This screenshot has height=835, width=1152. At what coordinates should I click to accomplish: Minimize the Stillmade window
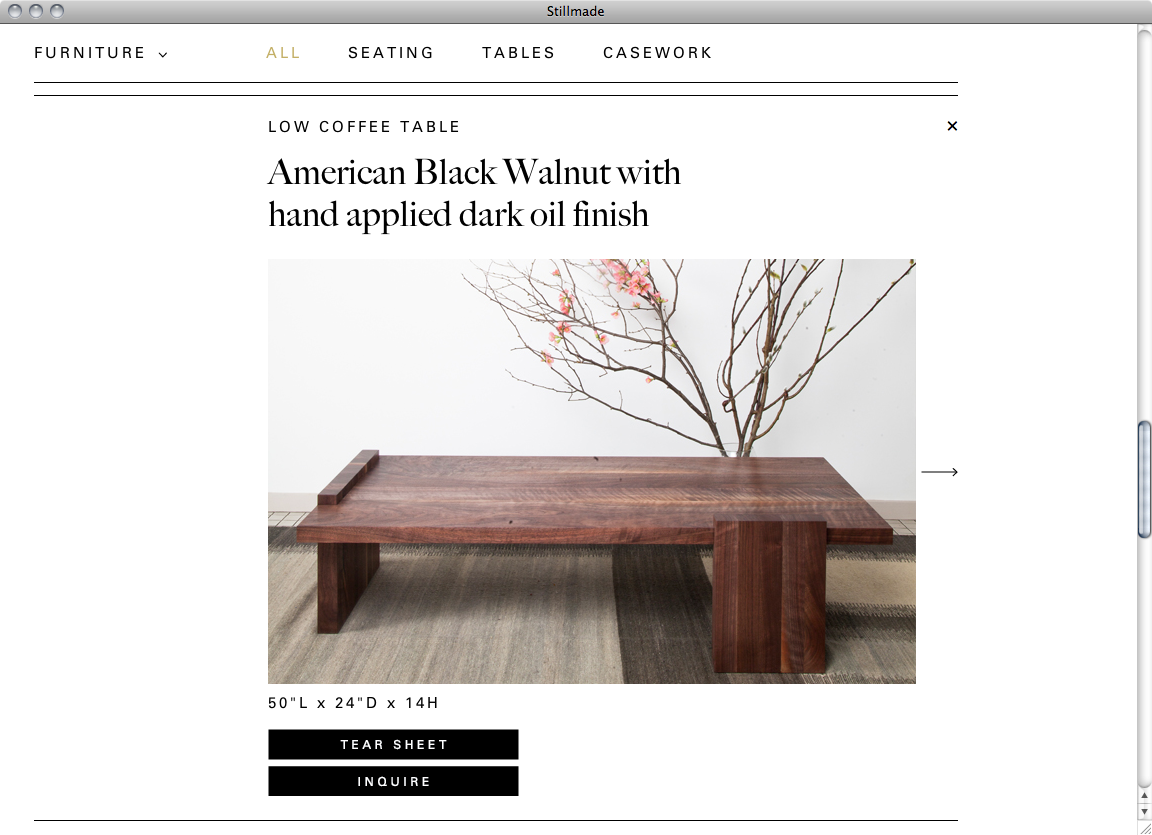click(x=35, y=11)
